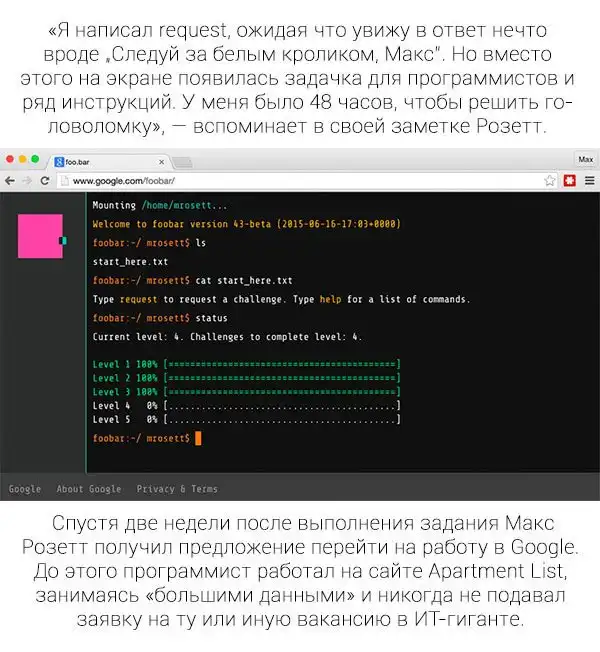600x652 pixels.
Task: Click the macOS green zoom button
Action: pos(35,159)
